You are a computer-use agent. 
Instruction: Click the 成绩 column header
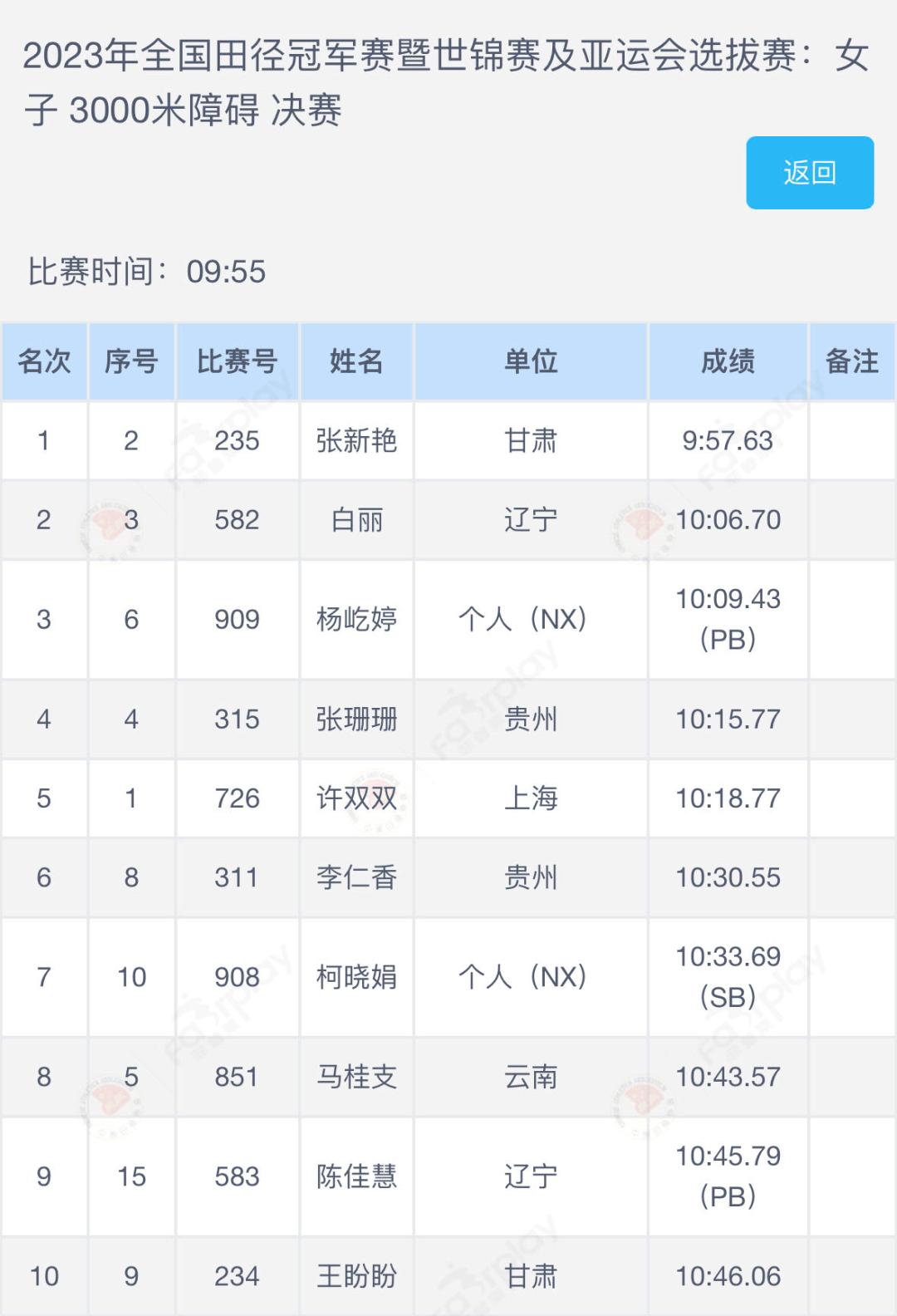tap(728, 361)
